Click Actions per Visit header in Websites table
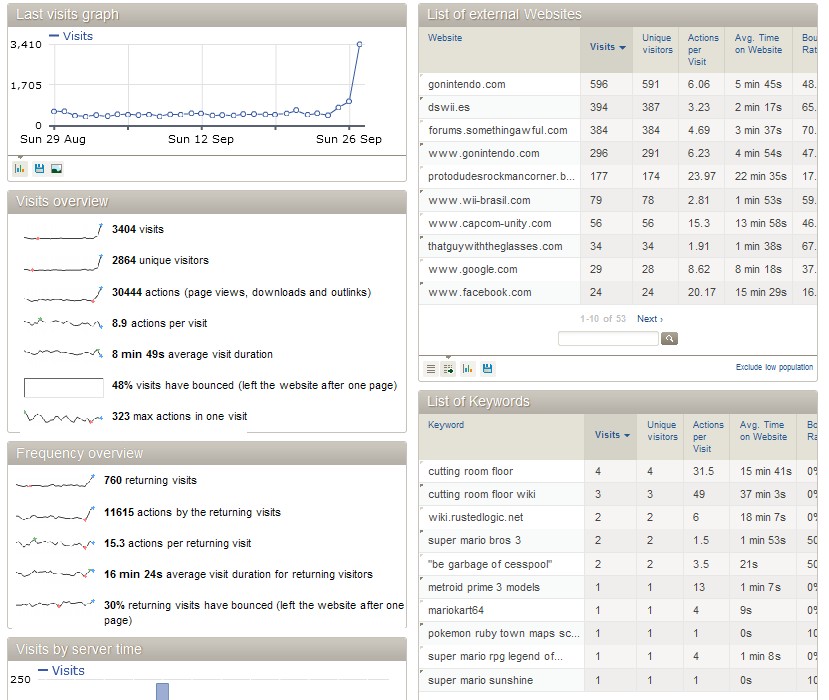This screenshot has width=829, height=700. (x=703, y=50)
